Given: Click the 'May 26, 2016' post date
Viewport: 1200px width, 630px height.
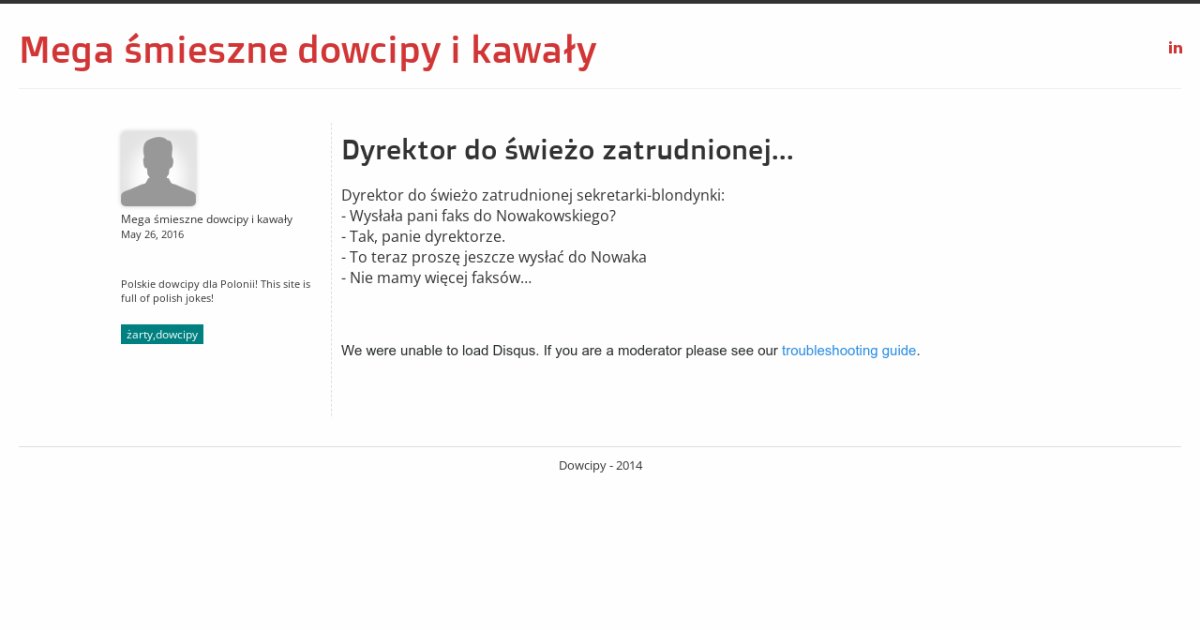Looking at the screenshot, I should [152, 235].
